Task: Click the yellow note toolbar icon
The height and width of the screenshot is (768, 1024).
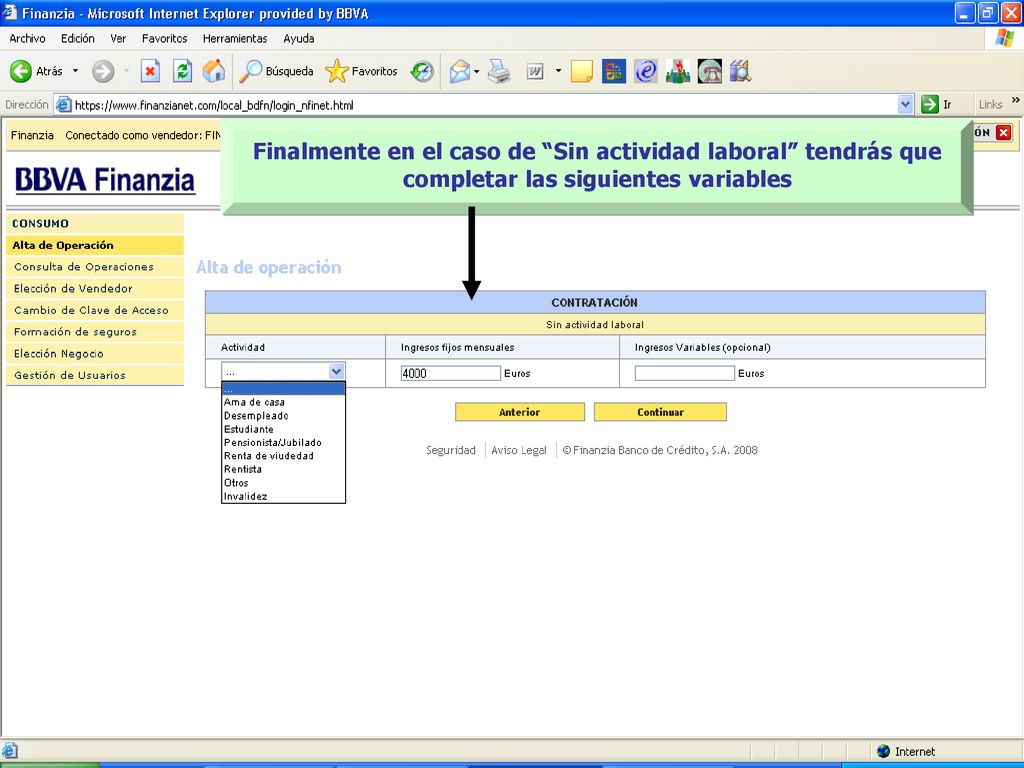Action: coord(581,71)
